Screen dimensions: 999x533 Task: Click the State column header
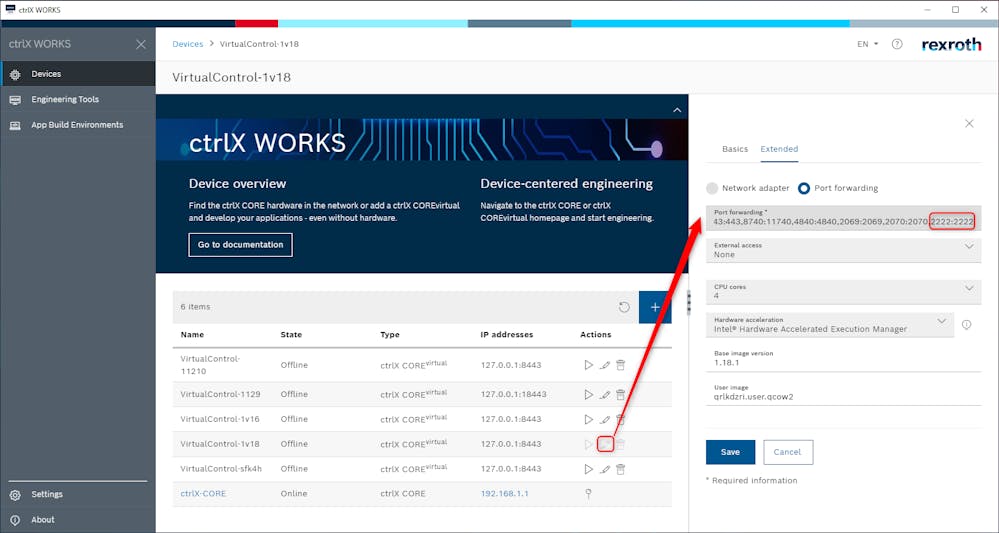pos(291,334)
